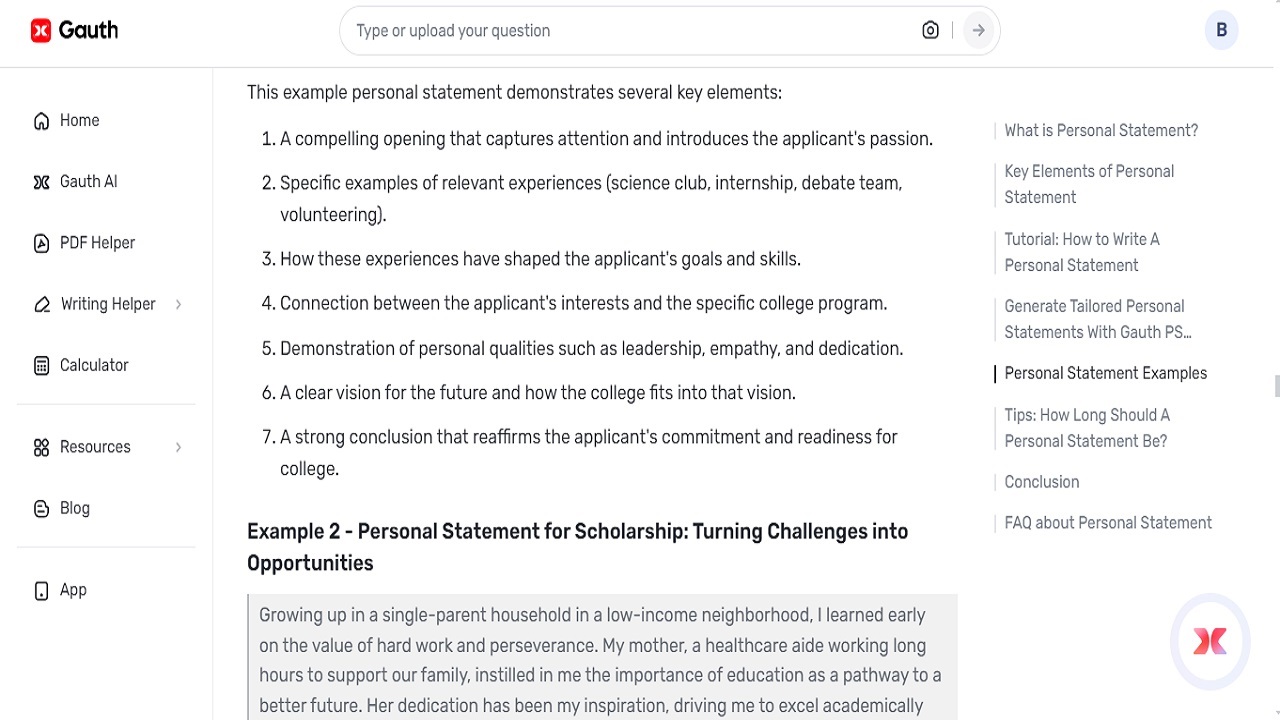The image size is (1280, 720).
Task: Open the Calculator tool icon
Action: click(41, 365)
